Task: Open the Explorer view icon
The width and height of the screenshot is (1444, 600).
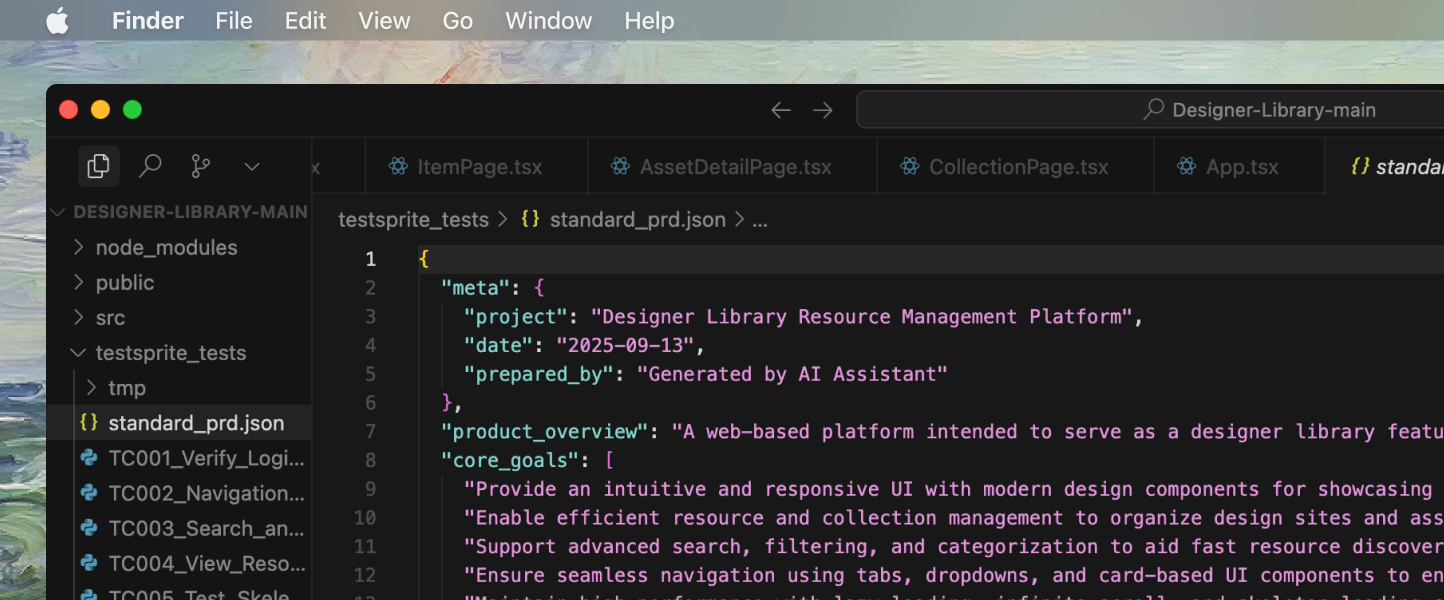Action: tap(98, 166)
